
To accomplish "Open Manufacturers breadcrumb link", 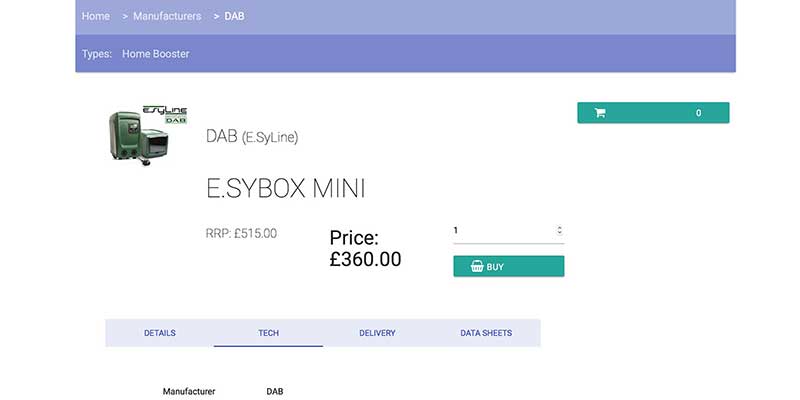I will coord(167,16).
